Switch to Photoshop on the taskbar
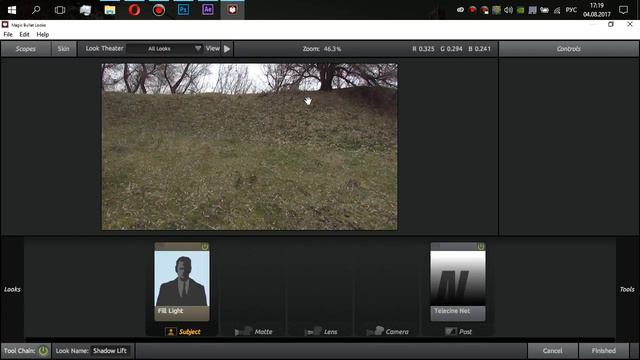 [183, 9]
